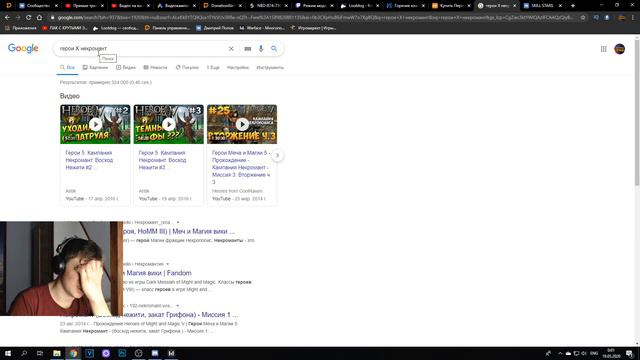Play video 'Герои 5: Кампания Некромант #2'
The height and width of the screenshot is (360, 640).
click(x=95, y=124)
